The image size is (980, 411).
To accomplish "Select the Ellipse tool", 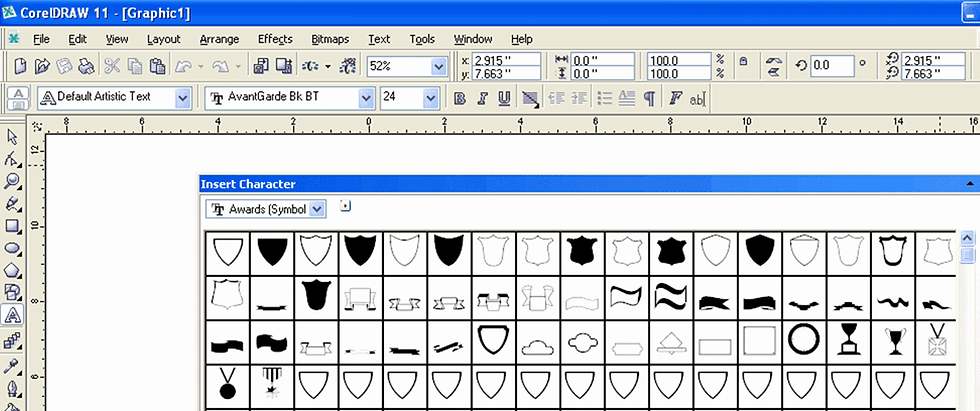I will [x=12, y=249].
